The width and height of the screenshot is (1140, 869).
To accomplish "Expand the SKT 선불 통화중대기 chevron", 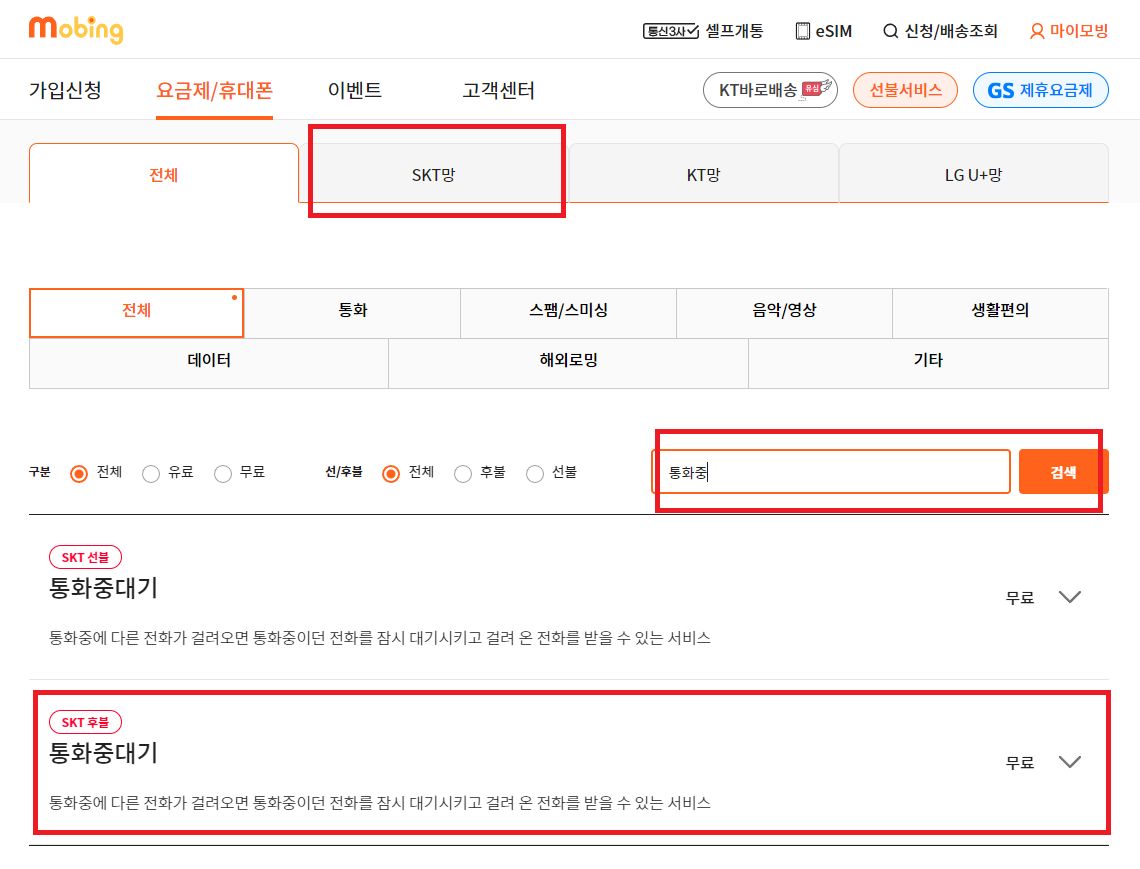I will 1069,597.
